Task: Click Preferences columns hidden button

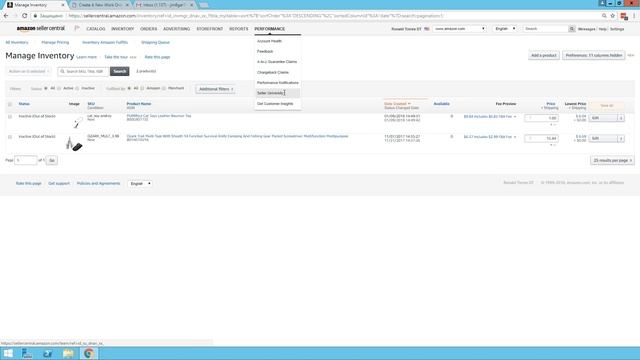Action: click(x=593, y=55)
